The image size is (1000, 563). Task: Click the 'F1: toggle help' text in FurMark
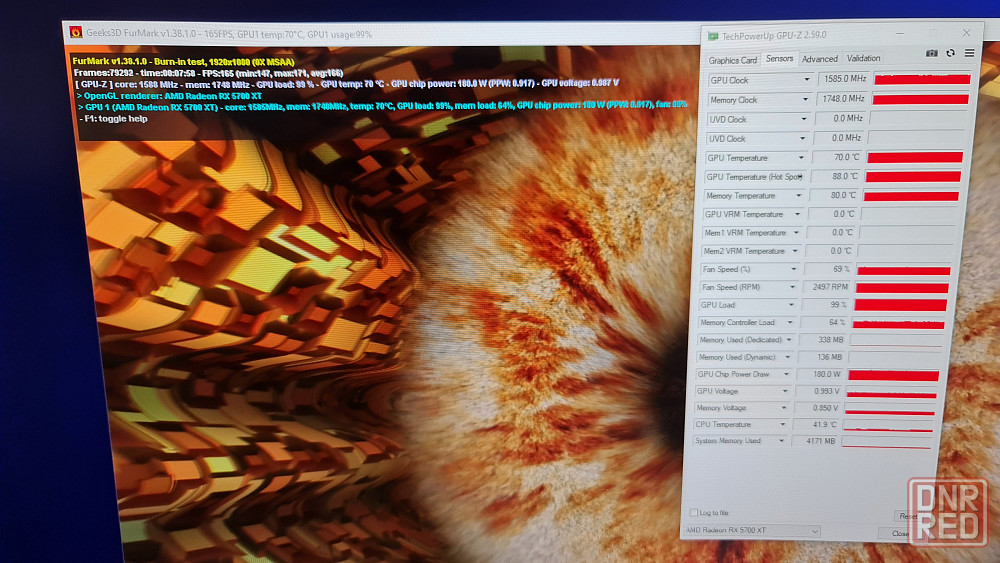coord(116,119)
